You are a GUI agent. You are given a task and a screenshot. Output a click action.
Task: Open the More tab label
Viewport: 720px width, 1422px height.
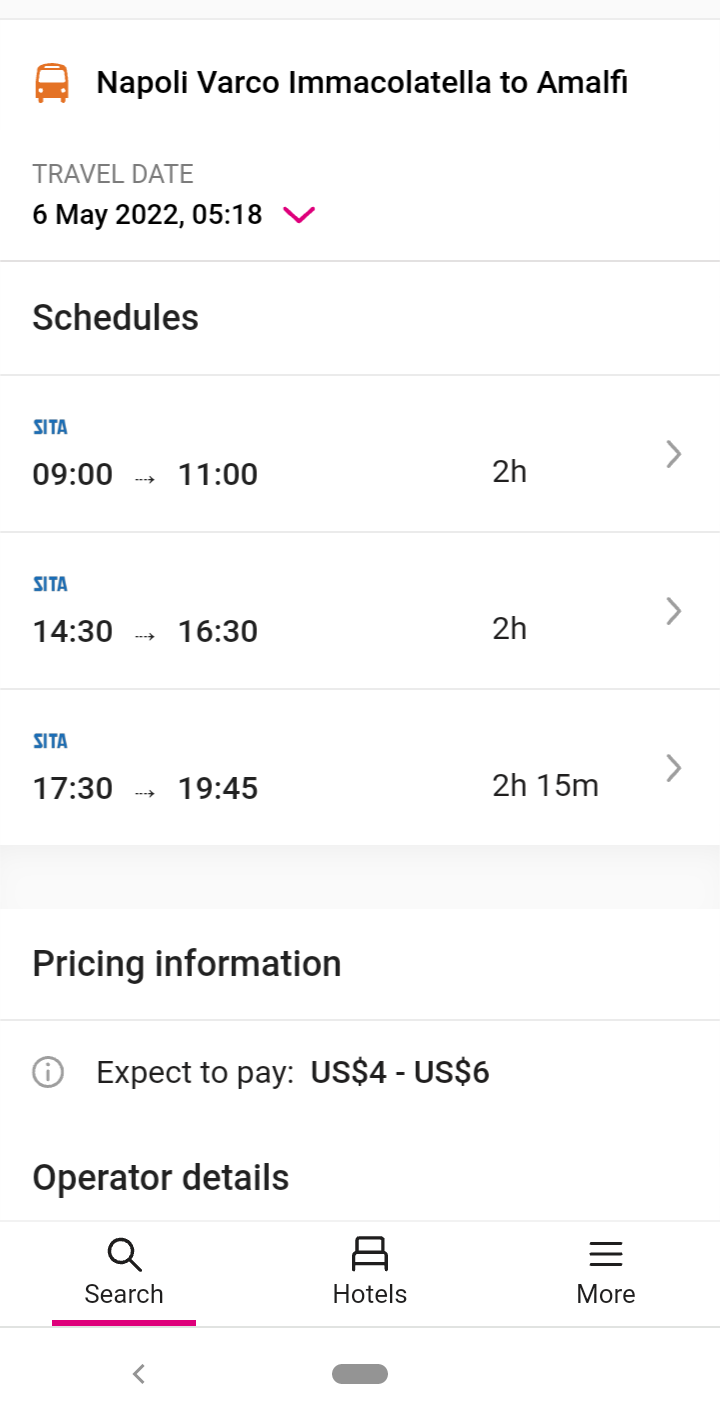pyautogui.click(x=606, y=1294)
